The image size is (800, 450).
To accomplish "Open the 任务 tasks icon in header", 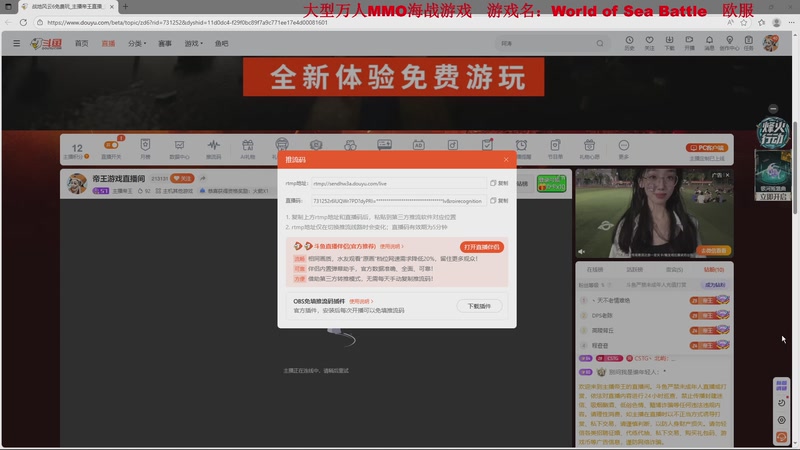I will (x=748, y=43).
